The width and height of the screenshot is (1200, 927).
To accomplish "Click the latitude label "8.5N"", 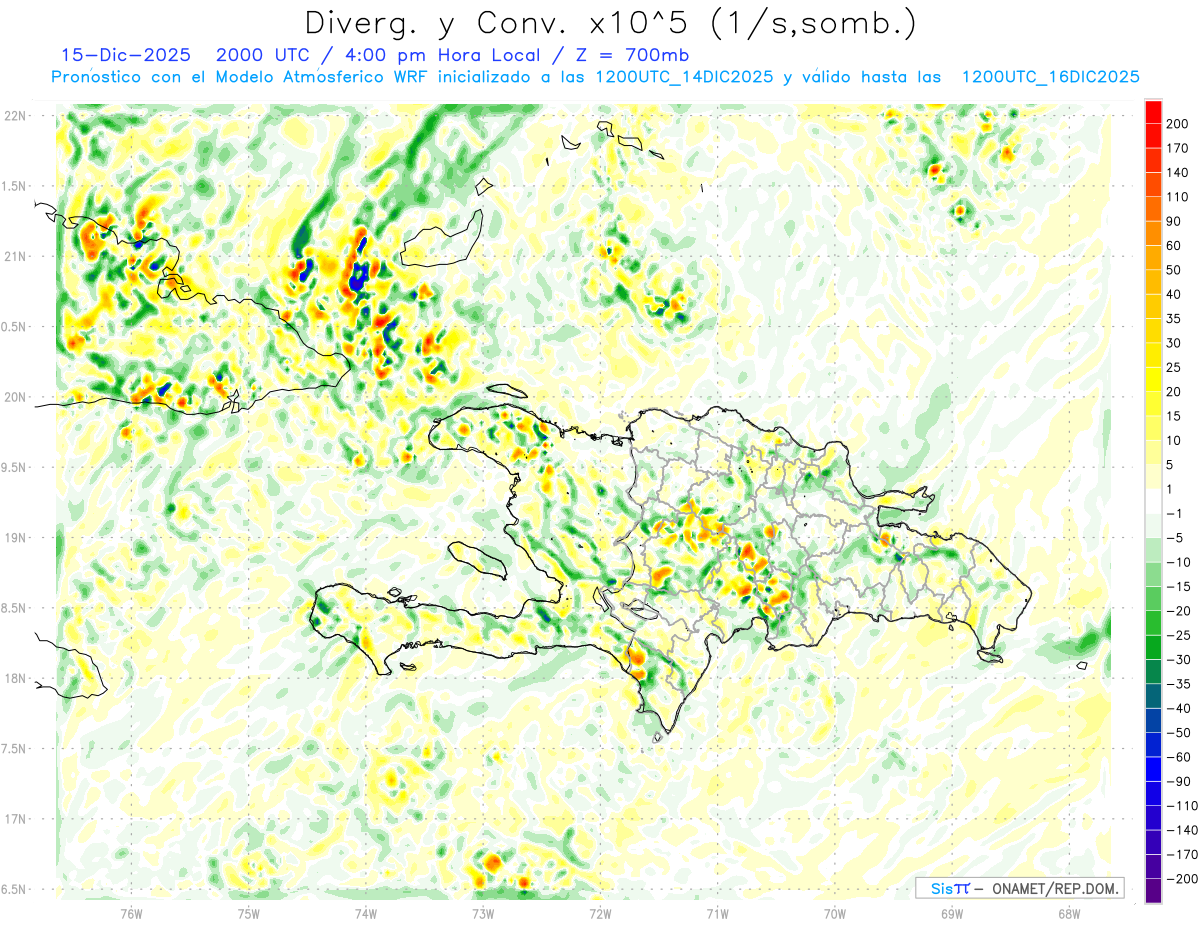I will 13,608.
